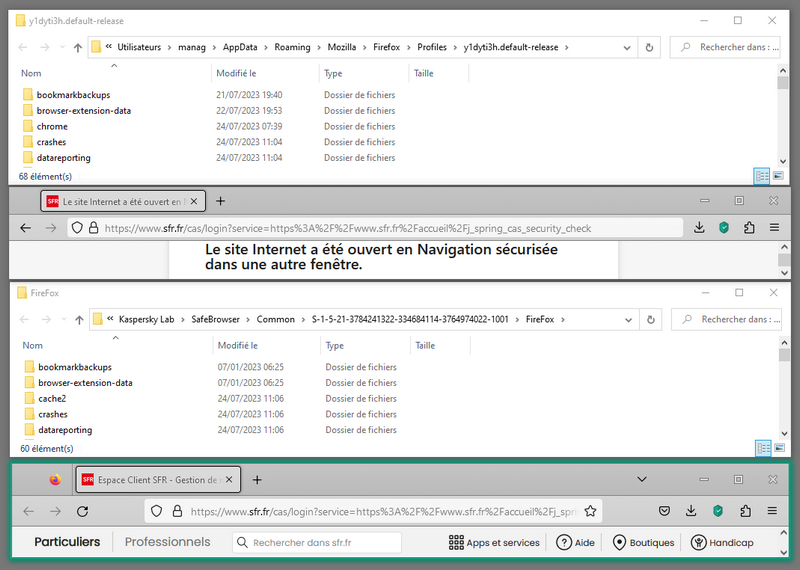
Task: Expand chevron after y1dyti3h.default-release breadcrumb
Action: 566,47
